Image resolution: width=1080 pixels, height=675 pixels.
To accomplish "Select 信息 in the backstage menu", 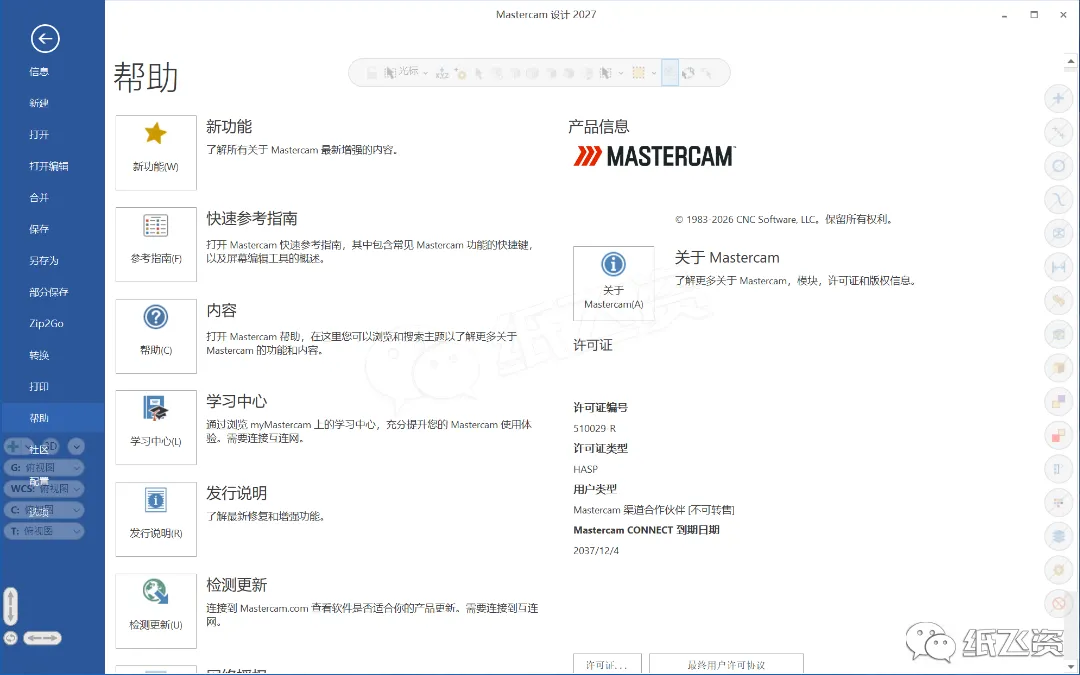I will 39,72.
